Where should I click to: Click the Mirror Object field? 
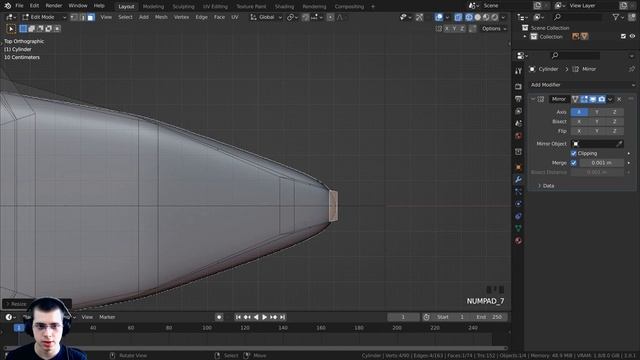(597, 144)
